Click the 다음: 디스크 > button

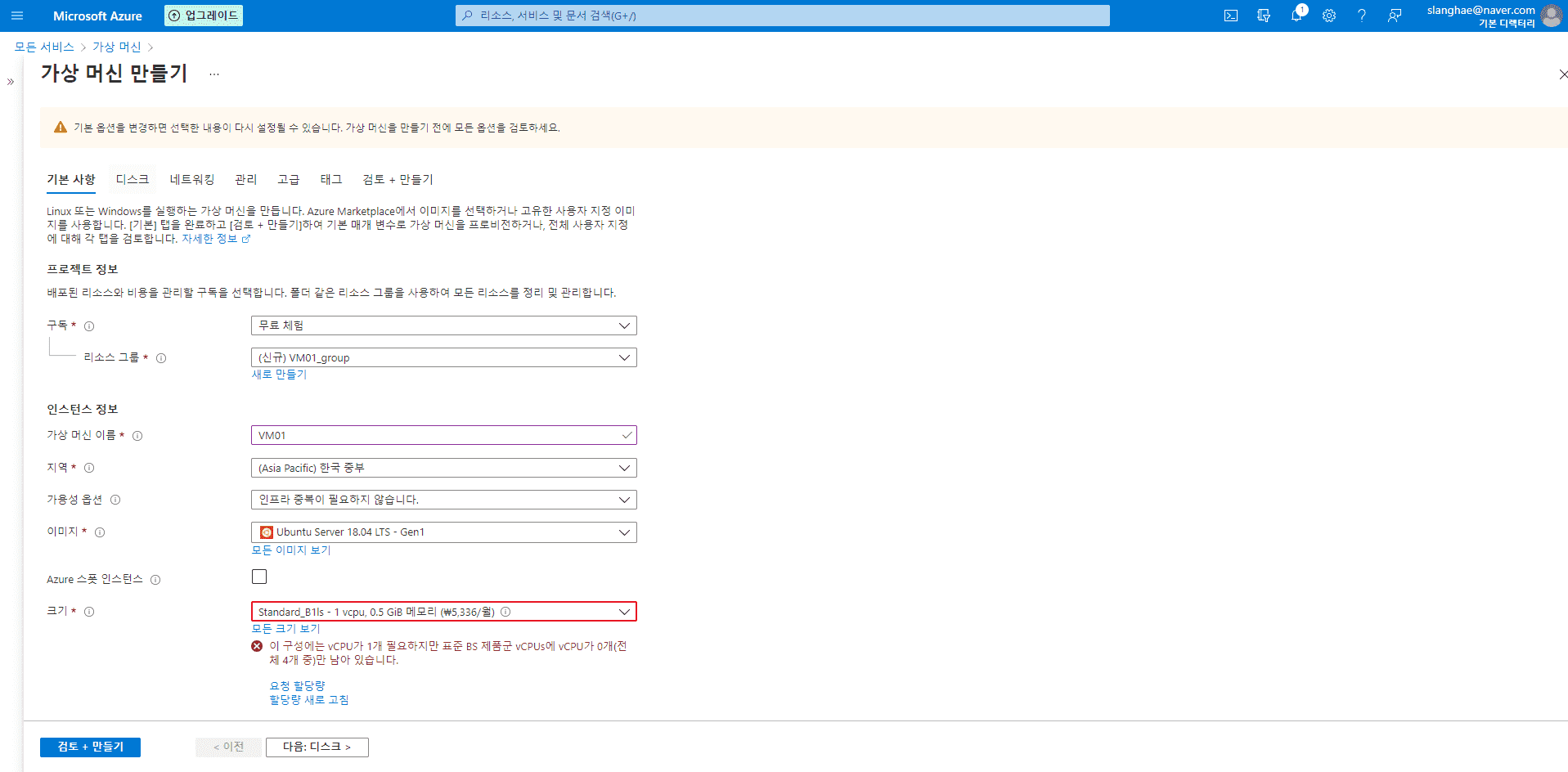[317, 747]
